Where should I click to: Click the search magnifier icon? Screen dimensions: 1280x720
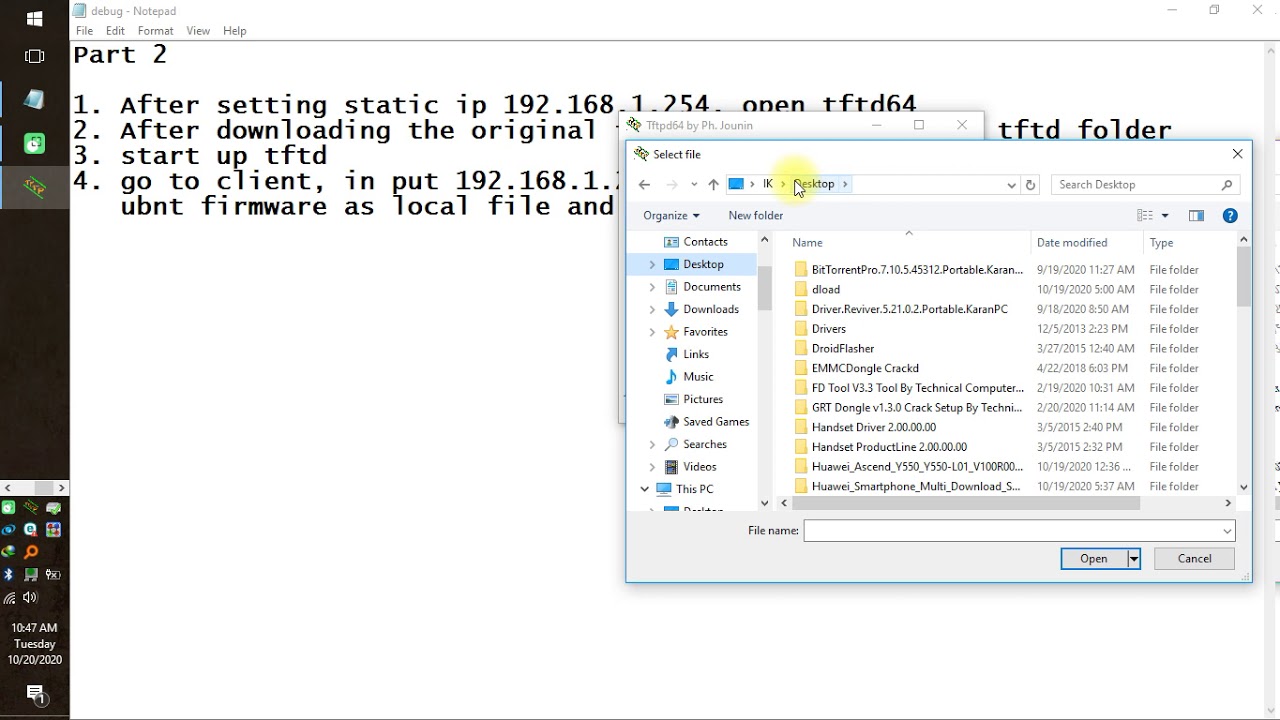1227,184
